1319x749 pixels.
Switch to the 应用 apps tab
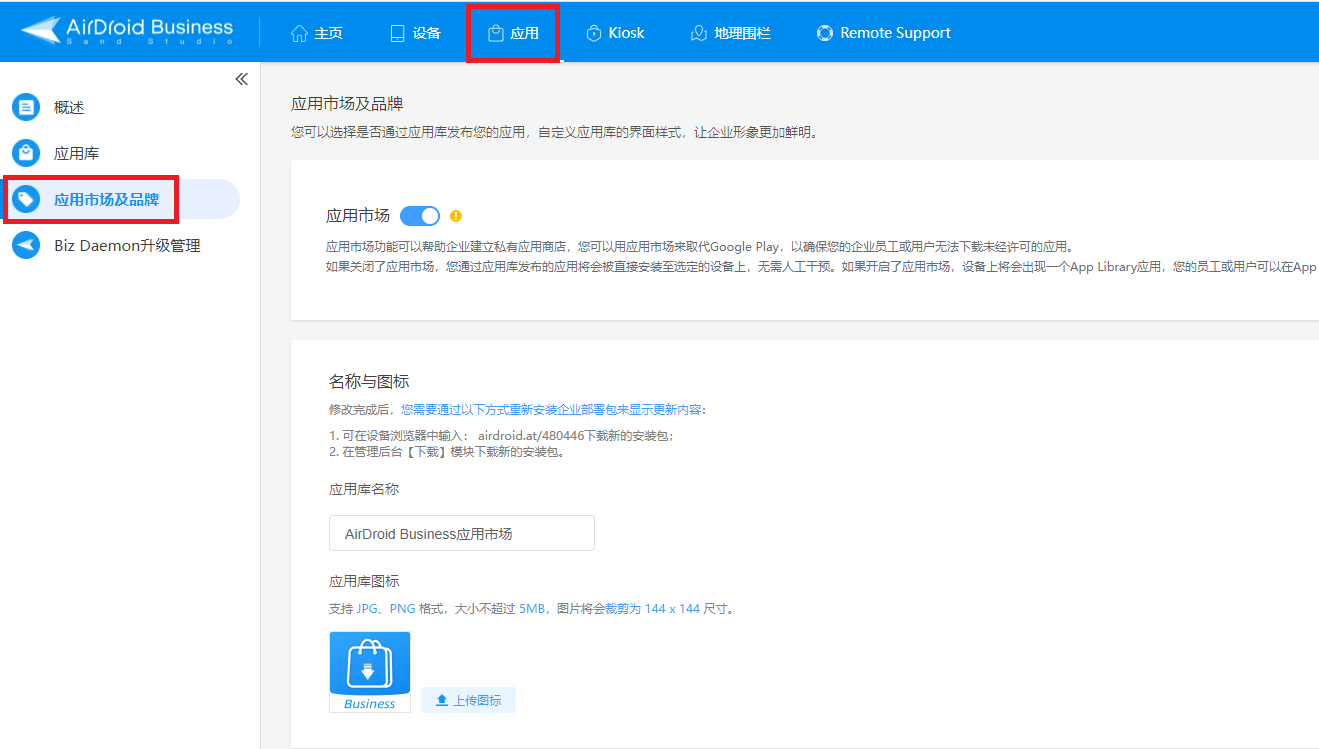pyautogui.click(x=513, y=33)
